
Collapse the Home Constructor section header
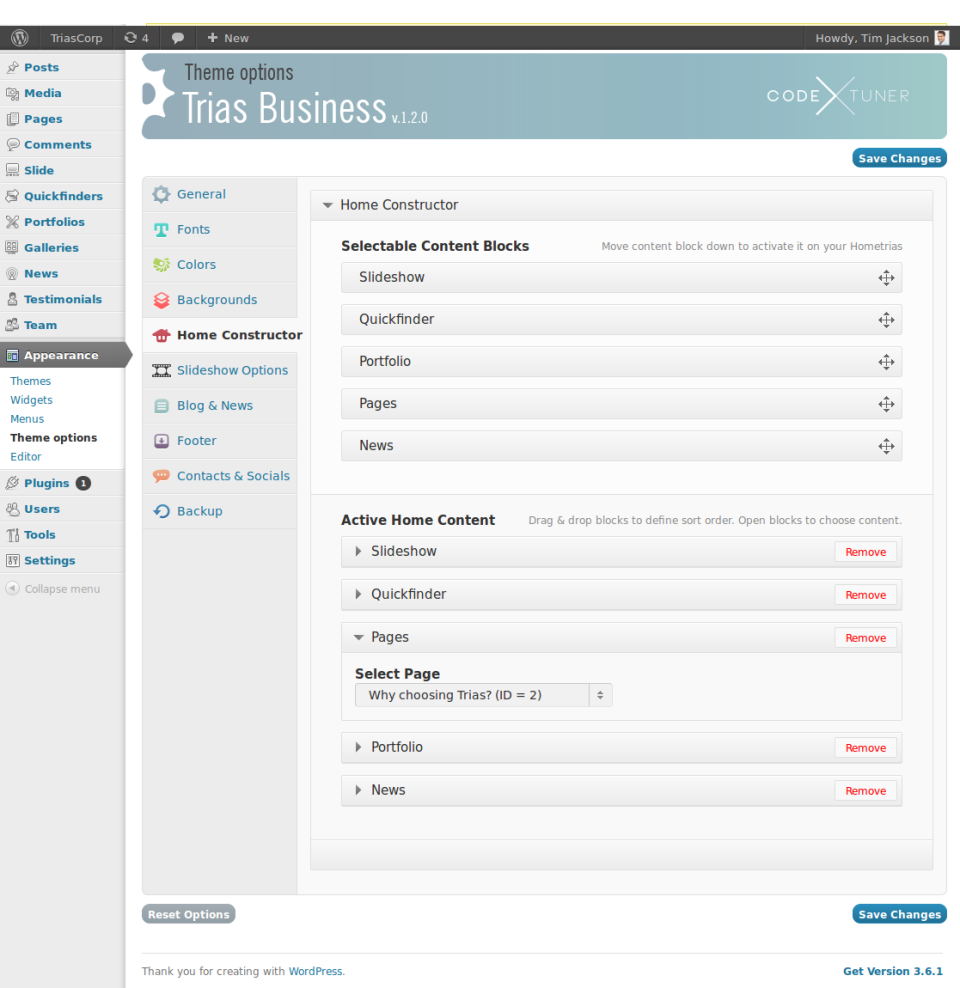pyautogui.click(x=621, y=205)
